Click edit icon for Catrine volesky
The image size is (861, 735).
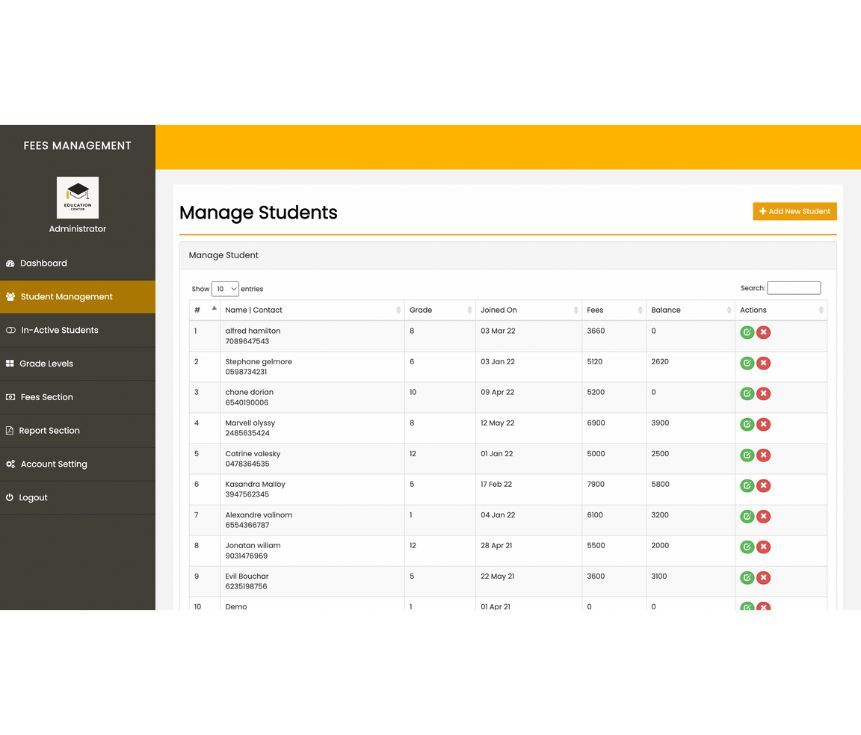pos(746,455)
